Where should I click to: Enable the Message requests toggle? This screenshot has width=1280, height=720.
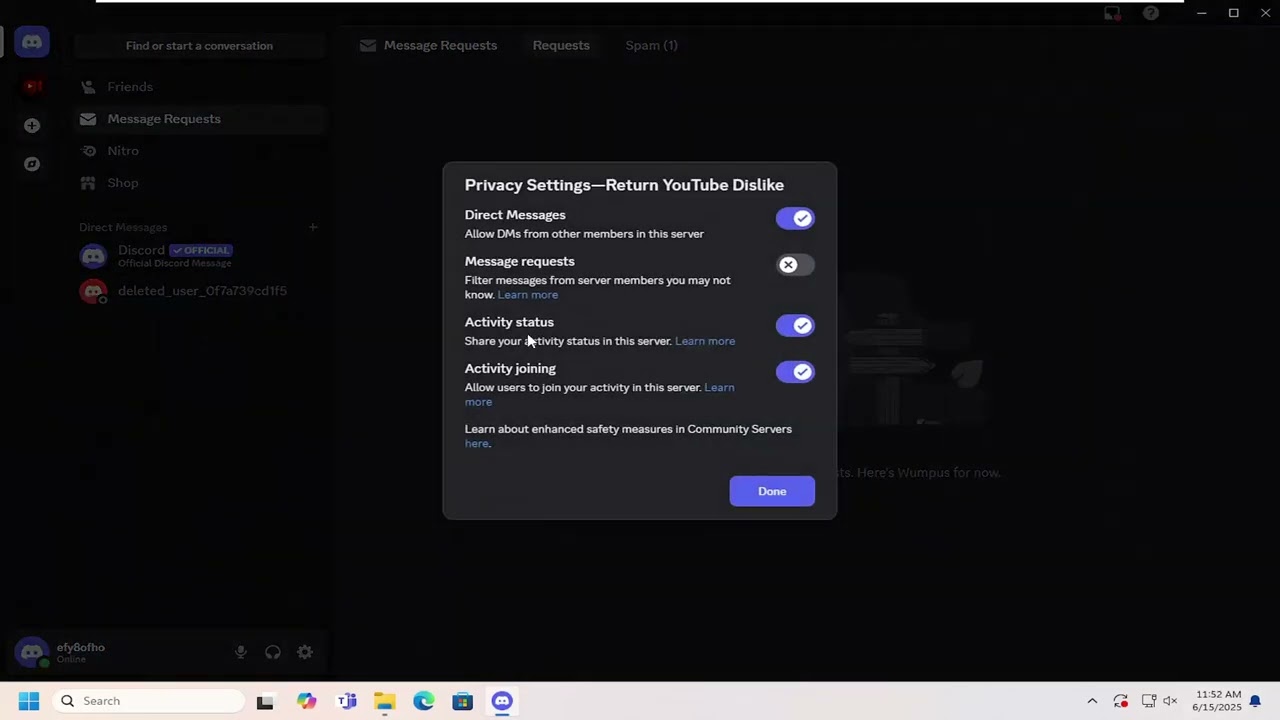(795, 265)
